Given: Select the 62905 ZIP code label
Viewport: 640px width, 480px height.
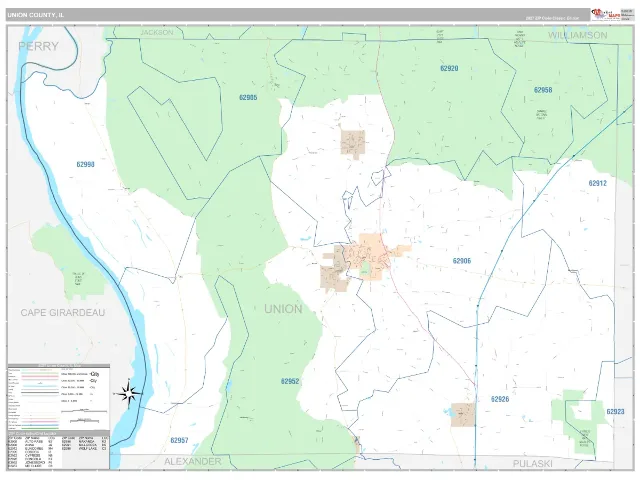Looking at the screenshot, I should pos(248,98).
